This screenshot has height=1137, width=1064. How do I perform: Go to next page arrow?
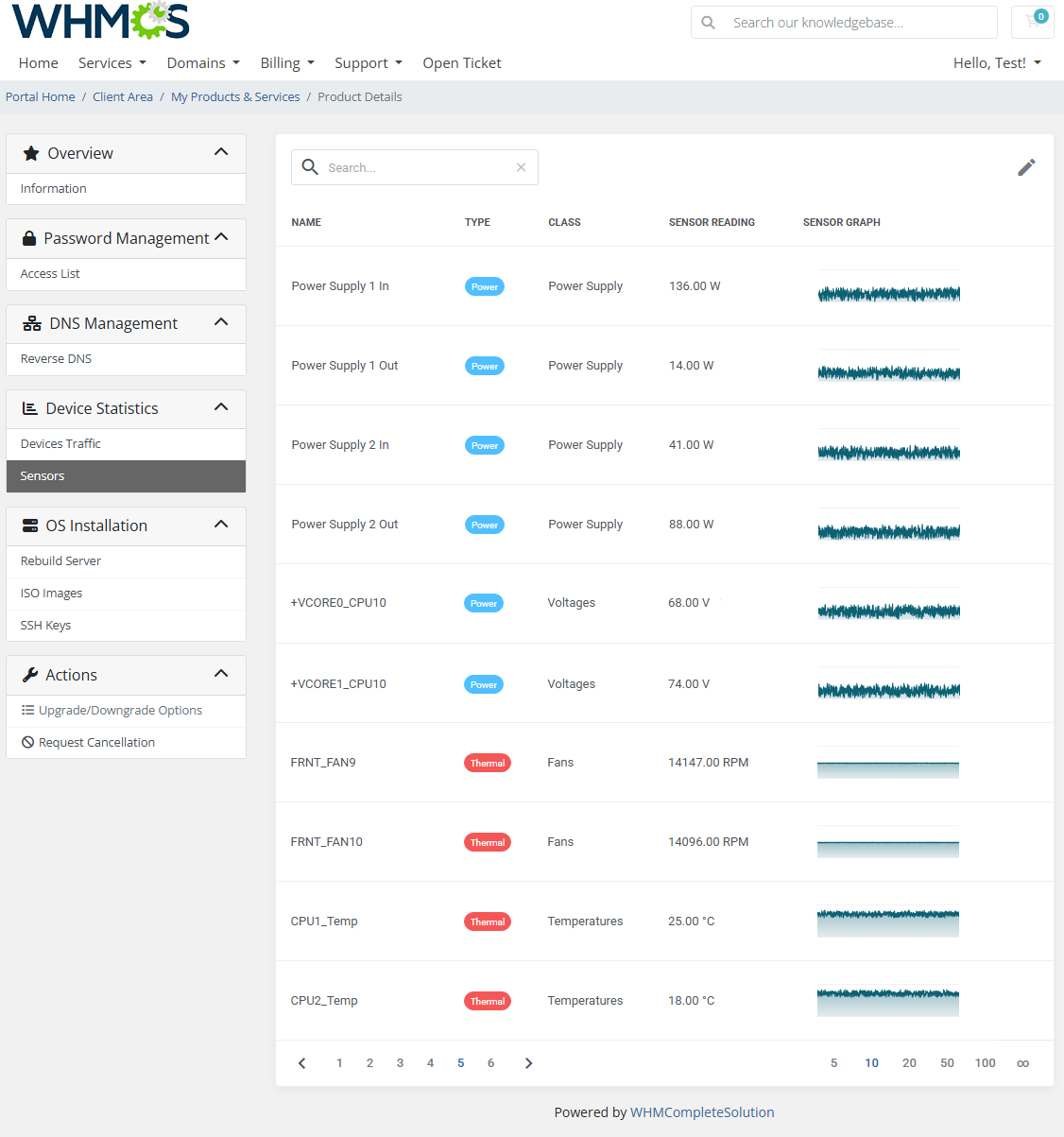tap(528, 1063)
